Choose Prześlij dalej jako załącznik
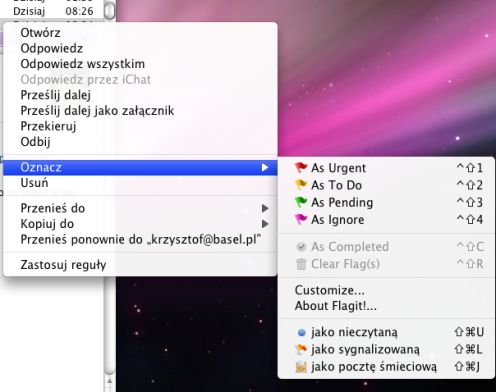The height and width of the screenshot is (392, 496). coord(140,111)
